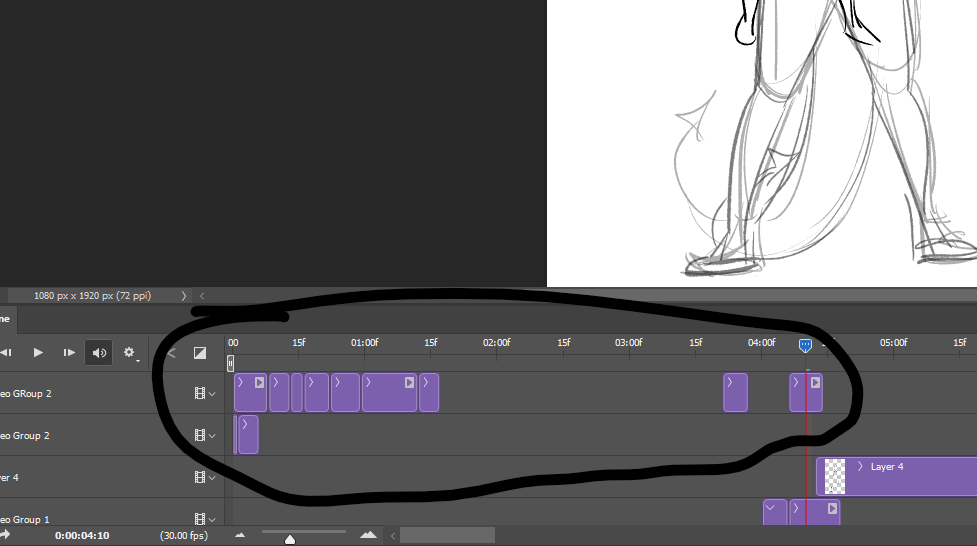Open the transition picker icon
Viewport: 977px width, 546px height.
(199, 353)
